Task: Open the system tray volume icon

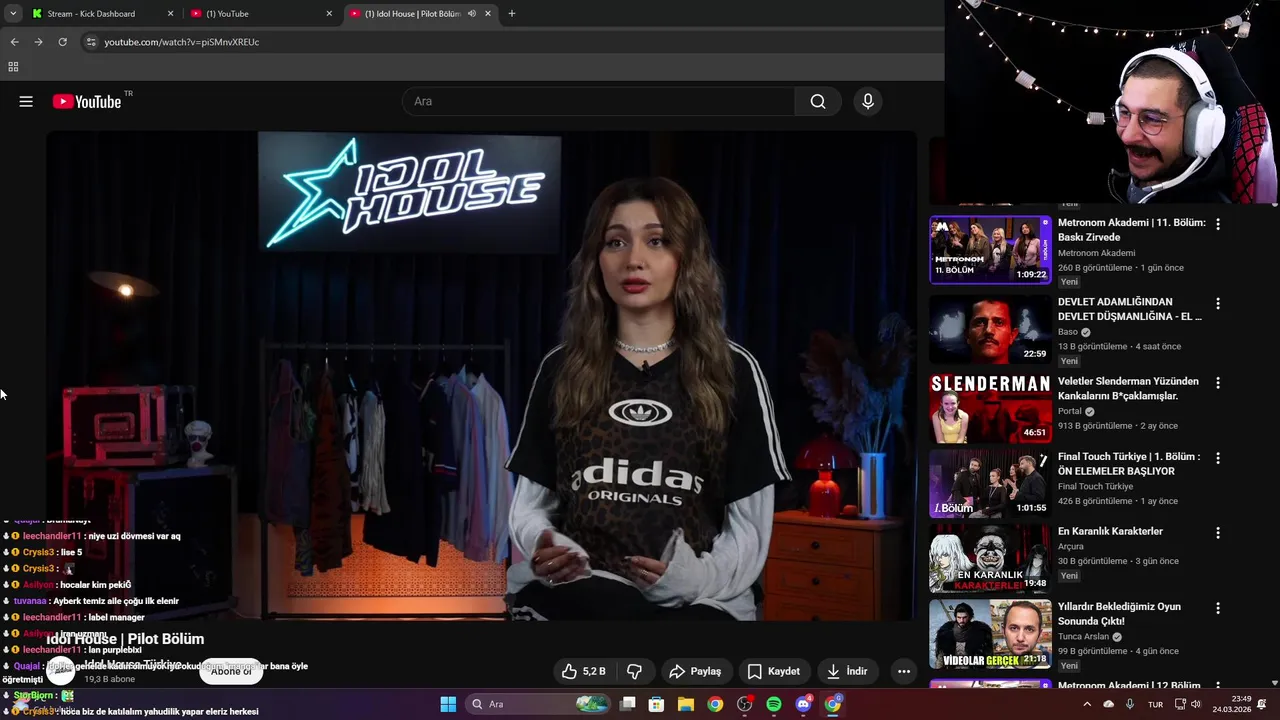Action: point(1195,704)
